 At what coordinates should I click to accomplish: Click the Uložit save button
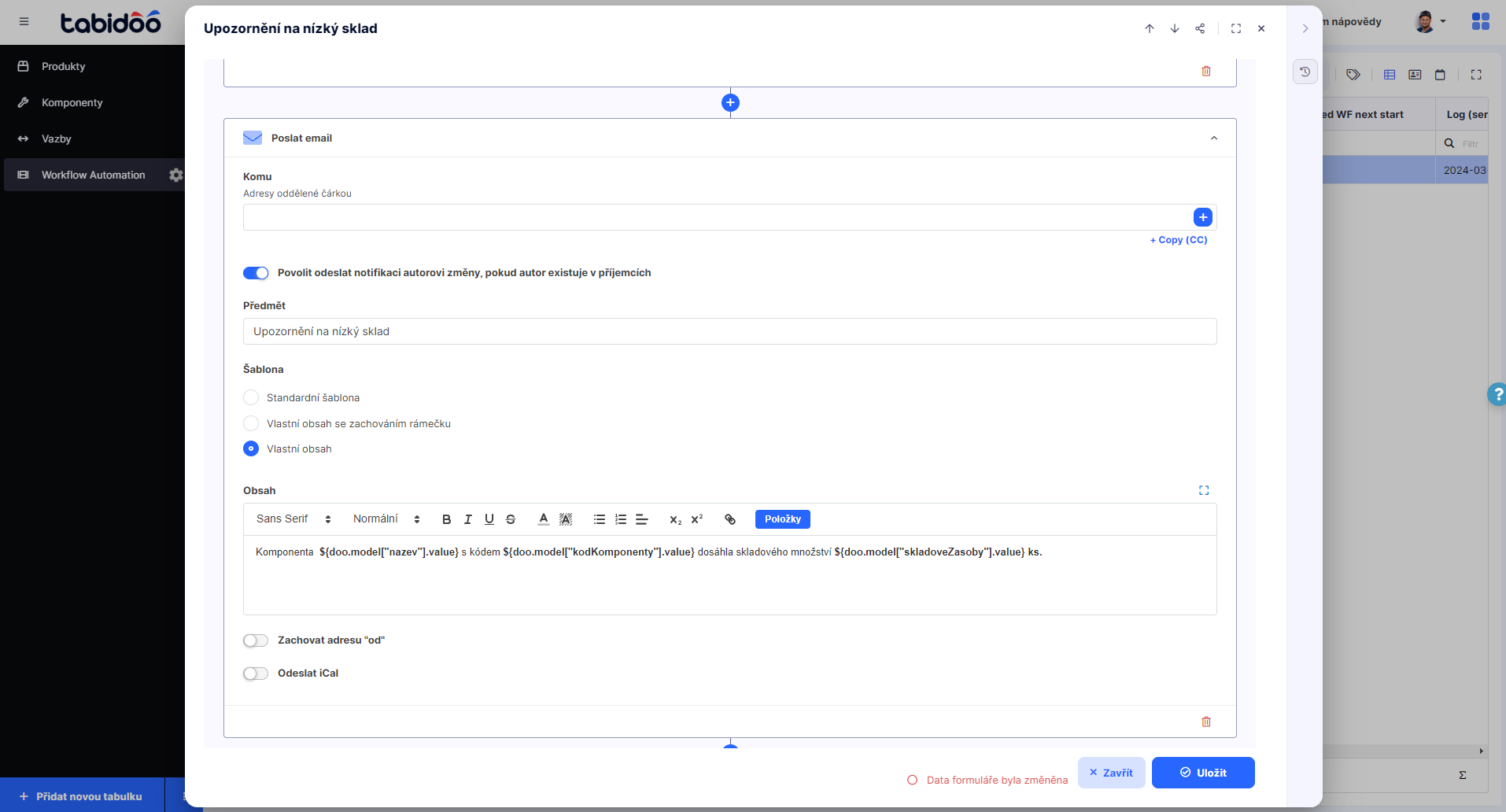click(x=1203, y=773)
